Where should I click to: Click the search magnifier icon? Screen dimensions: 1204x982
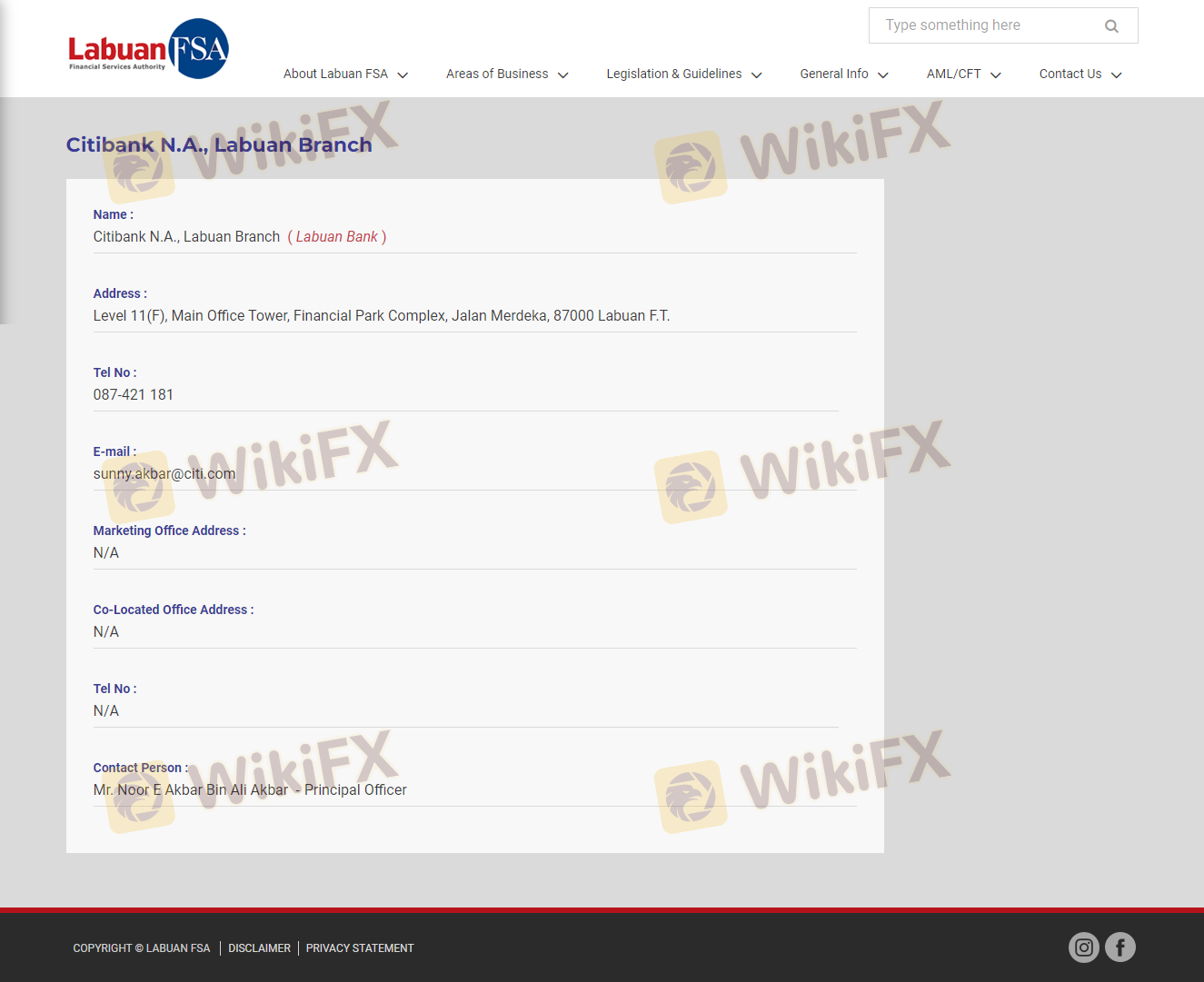1111,25
